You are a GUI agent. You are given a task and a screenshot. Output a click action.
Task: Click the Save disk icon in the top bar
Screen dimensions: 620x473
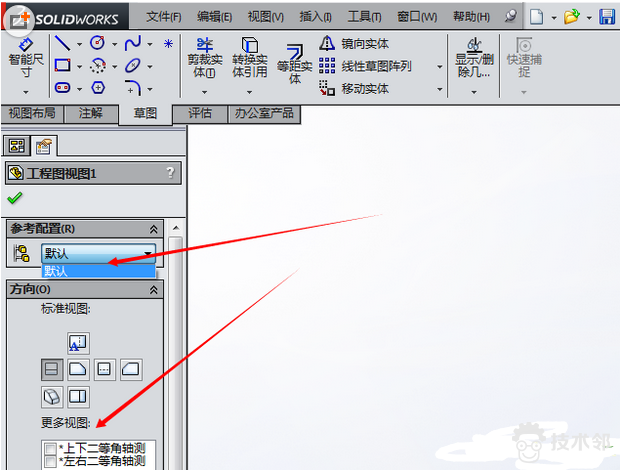pyautogui.click(x=607, y=17)
